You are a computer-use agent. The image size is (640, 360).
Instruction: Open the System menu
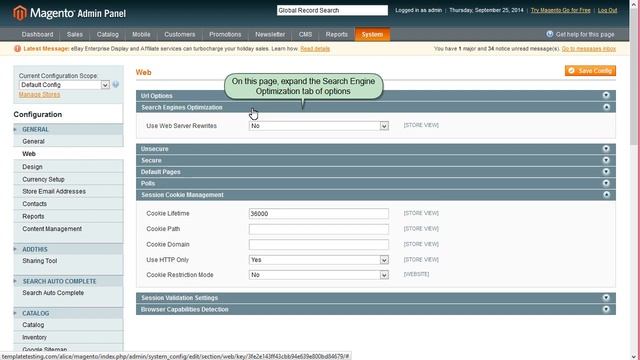point(372,34)
